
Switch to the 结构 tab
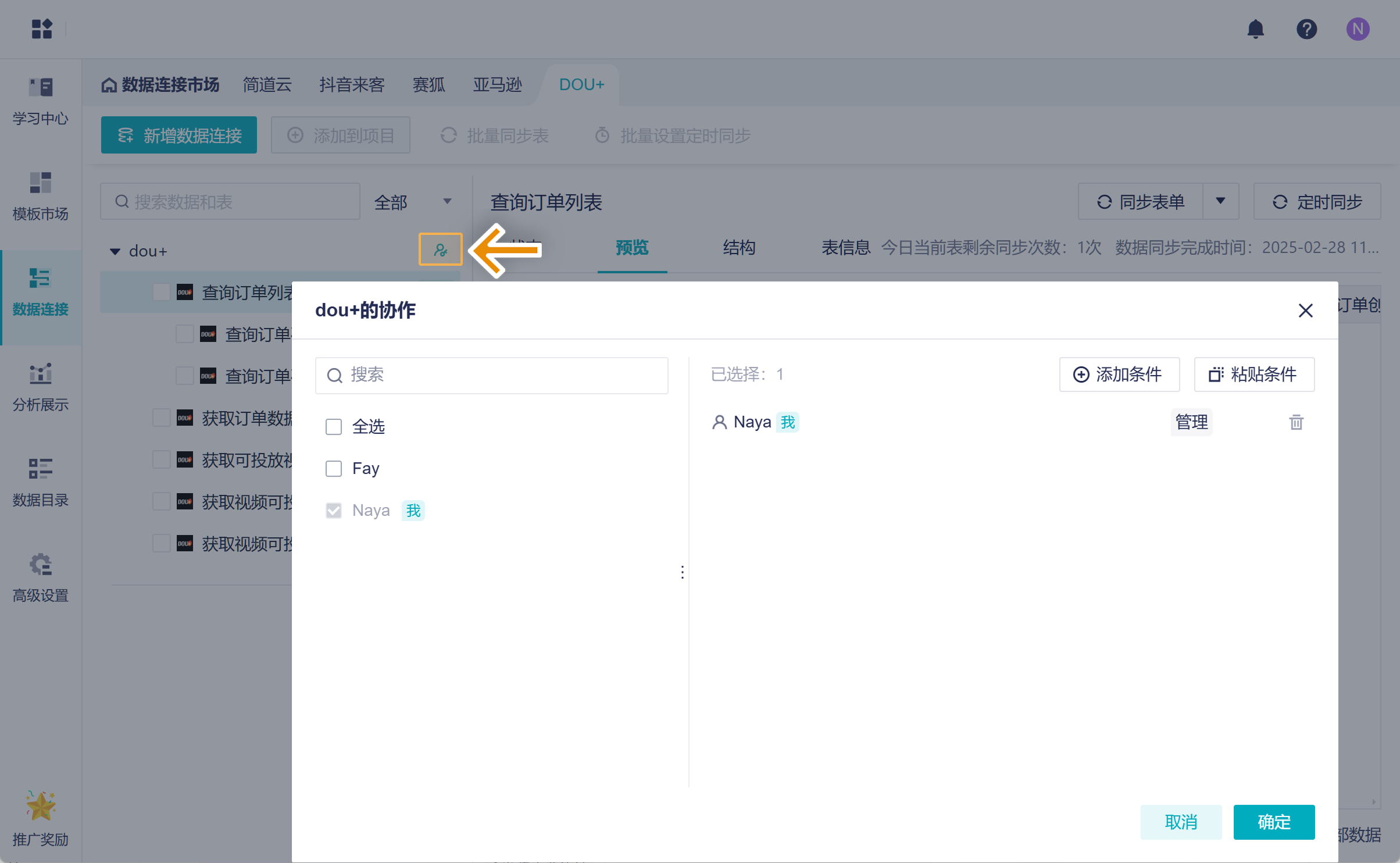pos(738,248)
